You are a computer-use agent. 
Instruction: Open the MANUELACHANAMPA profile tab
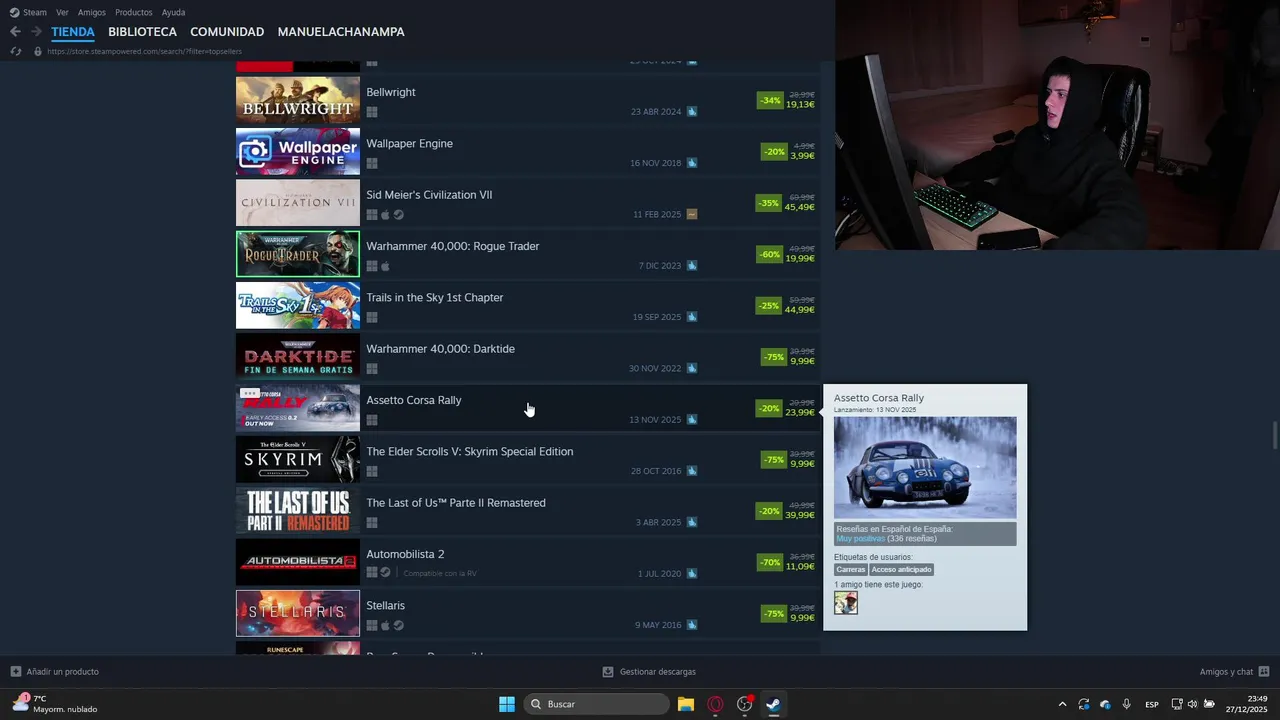341,32
